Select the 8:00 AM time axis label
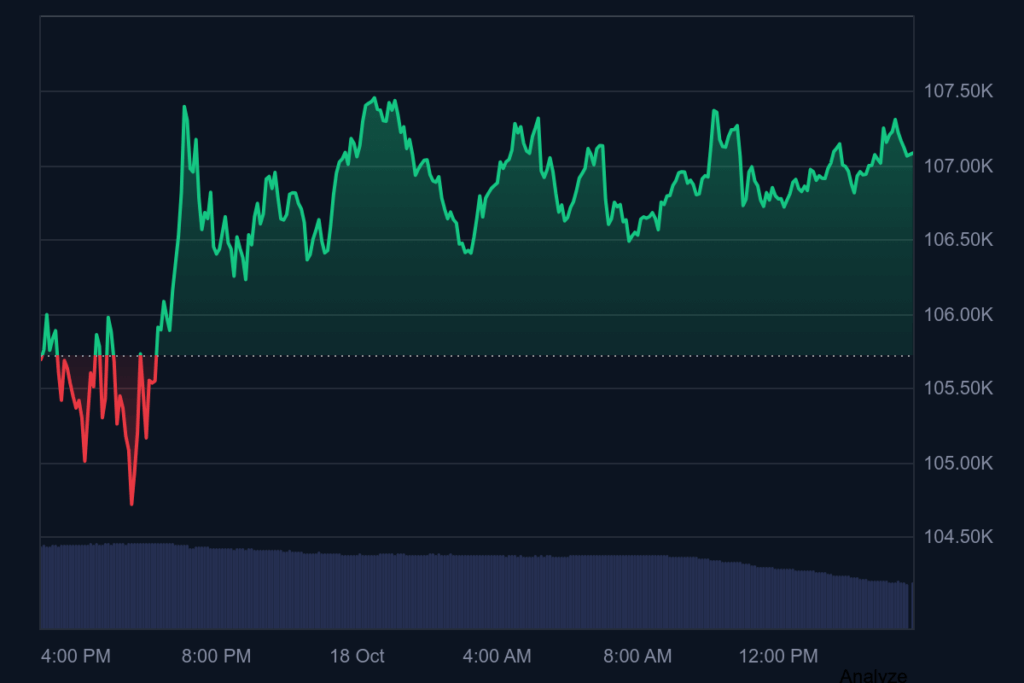 (637, 656)
